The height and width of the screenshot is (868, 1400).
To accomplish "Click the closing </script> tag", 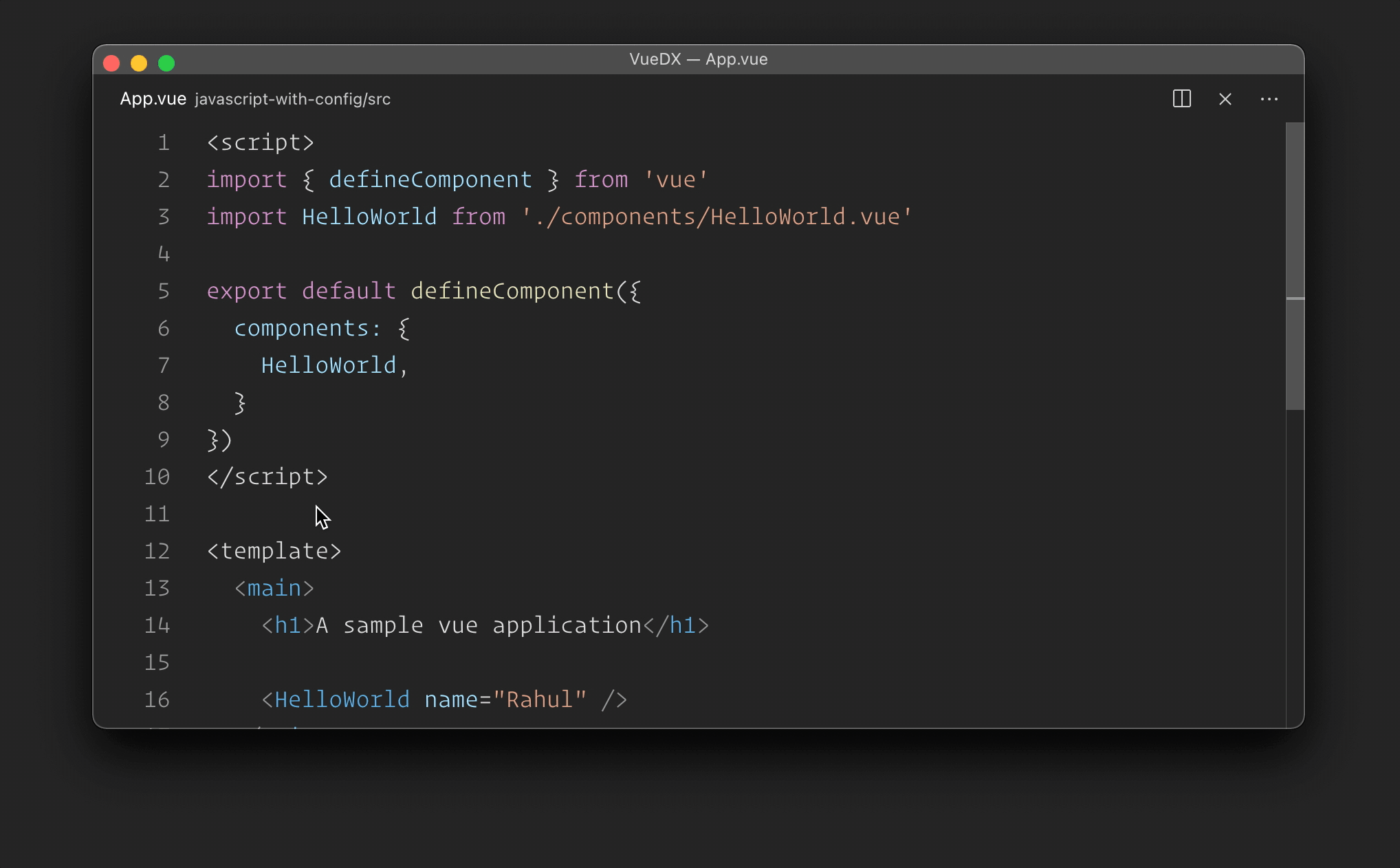I will tap(267, 477).
